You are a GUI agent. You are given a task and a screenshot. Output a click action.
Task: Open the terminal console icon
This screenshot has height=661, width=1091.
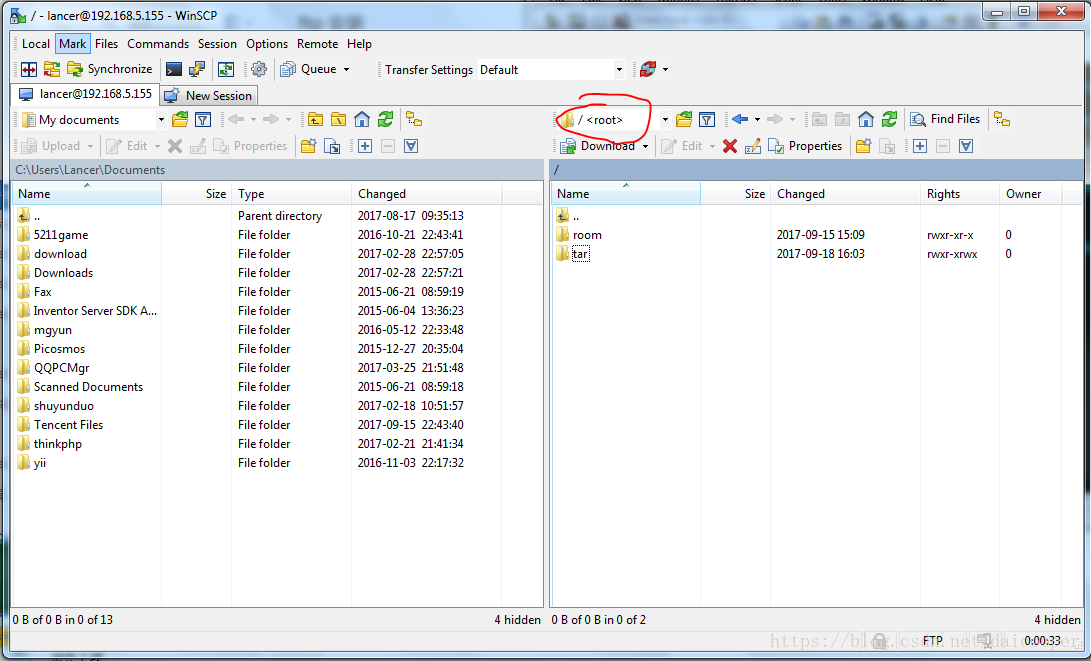click(x=173, y=69)
